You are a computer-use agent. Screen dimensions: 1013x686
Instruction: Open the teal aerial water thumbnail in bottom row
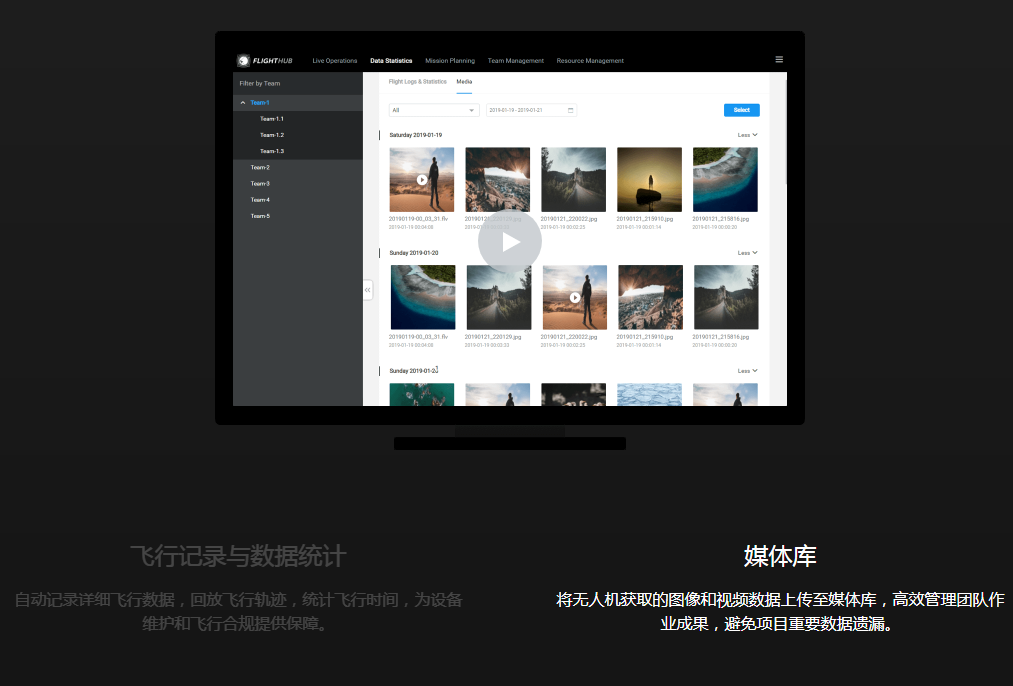[x=422, y=395]
